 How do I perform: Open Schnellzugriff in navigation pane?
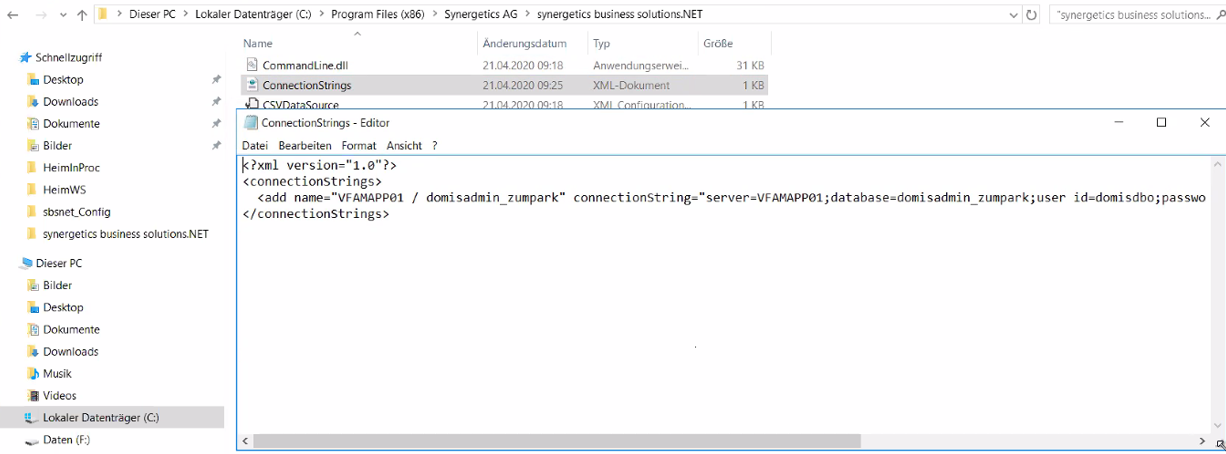(x=68, y=58)
